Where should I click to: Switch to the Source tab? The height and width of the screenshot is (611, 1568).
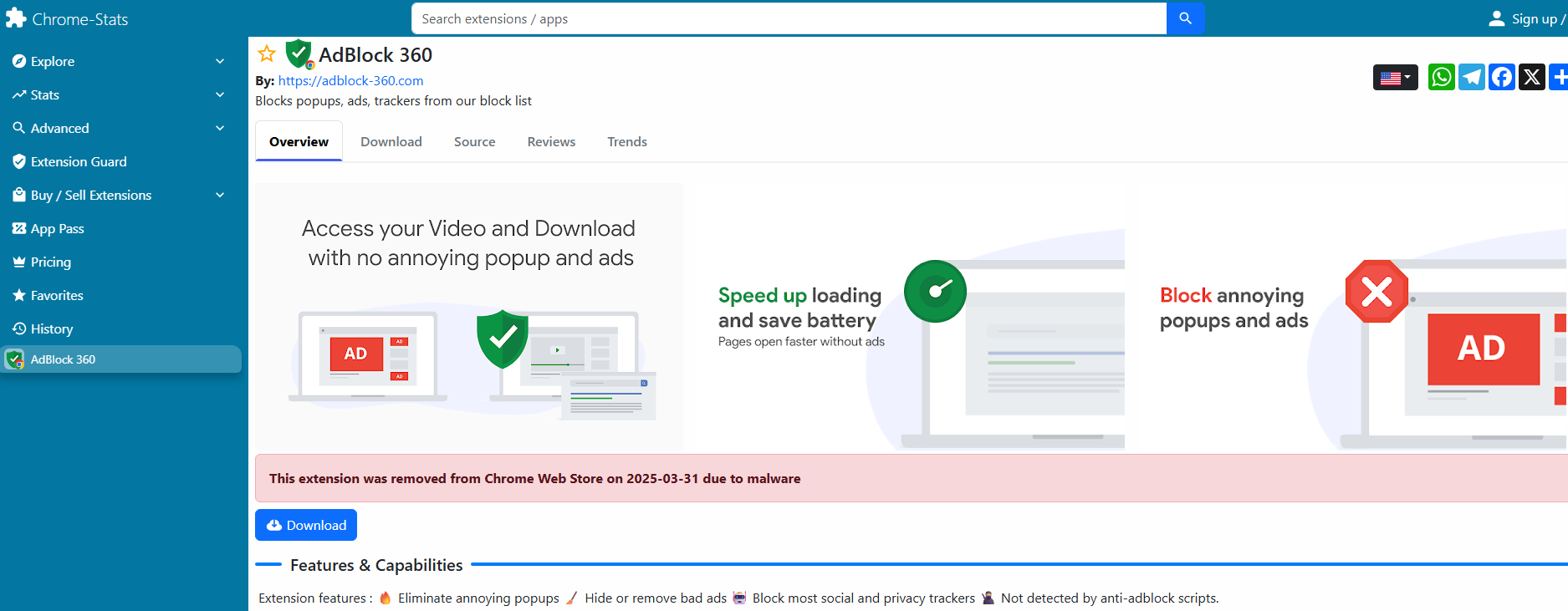click(x=474, y=141)
